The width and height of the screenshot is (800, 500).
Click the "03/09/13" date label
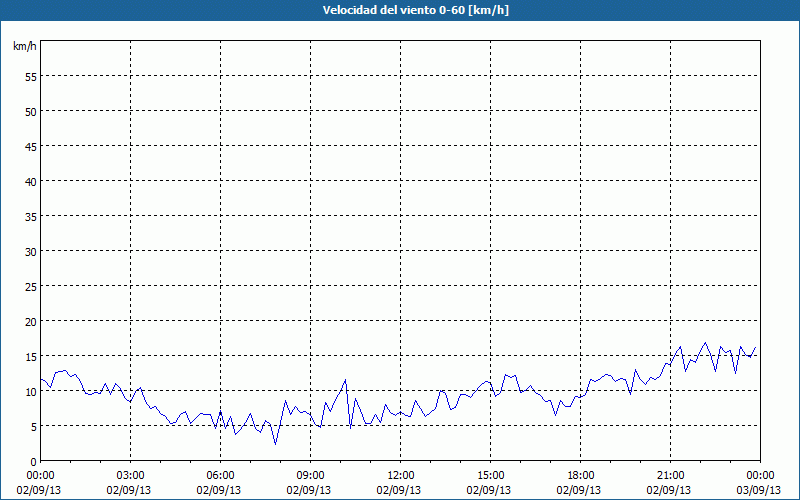(x=759, y=490)
